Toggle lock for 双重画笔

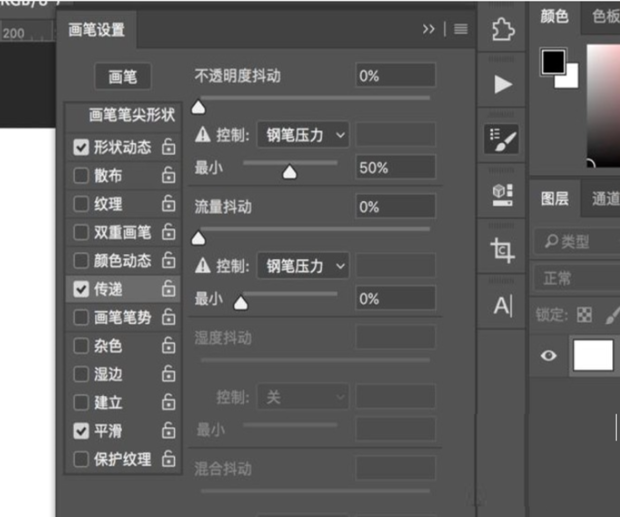(168, 232)
